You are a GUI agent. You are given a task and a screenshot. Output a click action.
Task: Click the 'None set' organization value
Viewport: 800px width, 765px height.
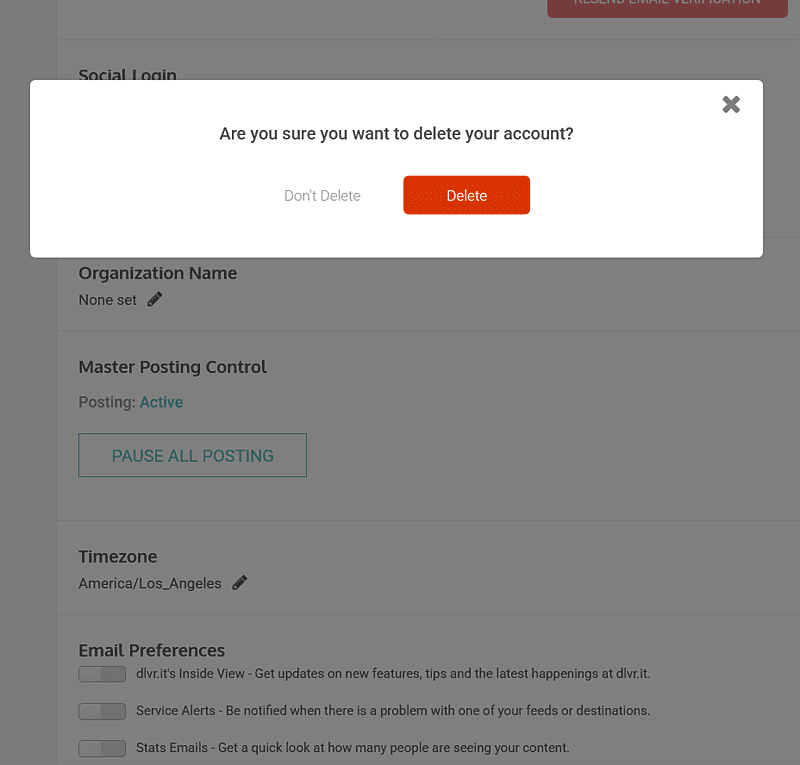tap(108, 300)
